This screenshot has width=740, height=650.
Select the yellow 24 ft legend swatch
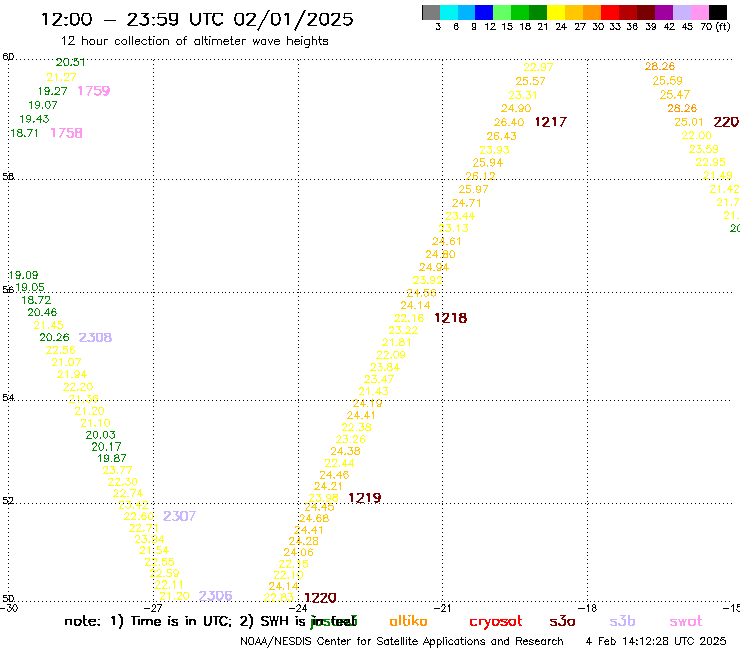(556, 12)
